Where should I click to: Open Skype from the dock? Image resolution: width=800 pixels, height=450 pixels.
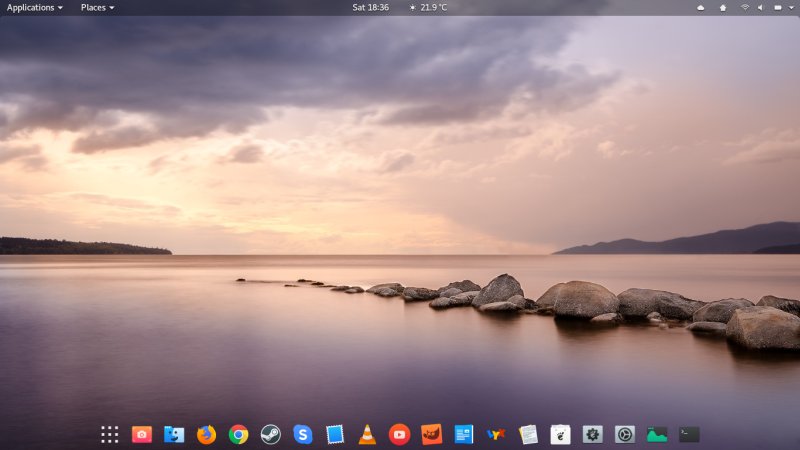tap(303, 434)
